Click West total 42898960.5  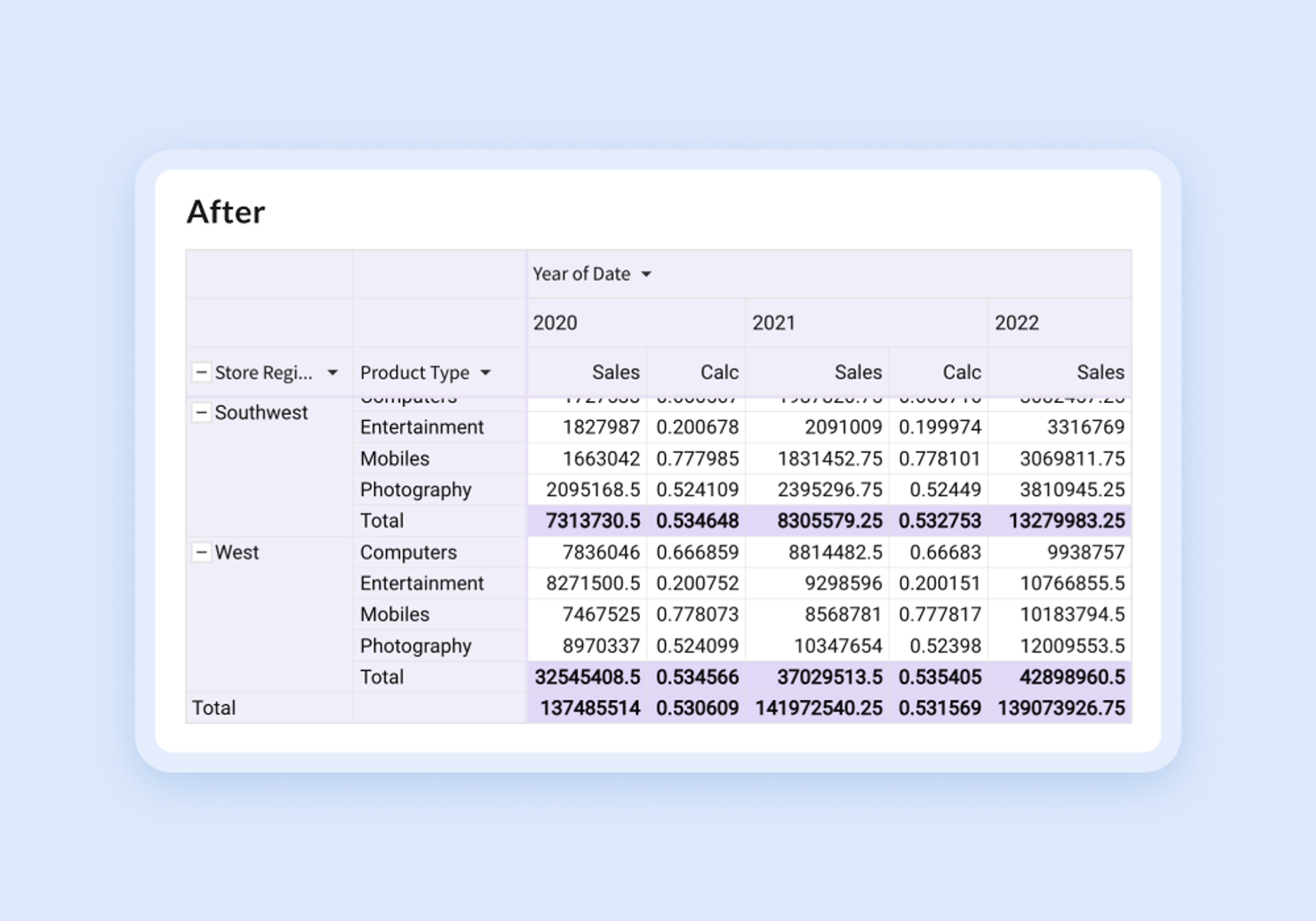(1072, 677)
